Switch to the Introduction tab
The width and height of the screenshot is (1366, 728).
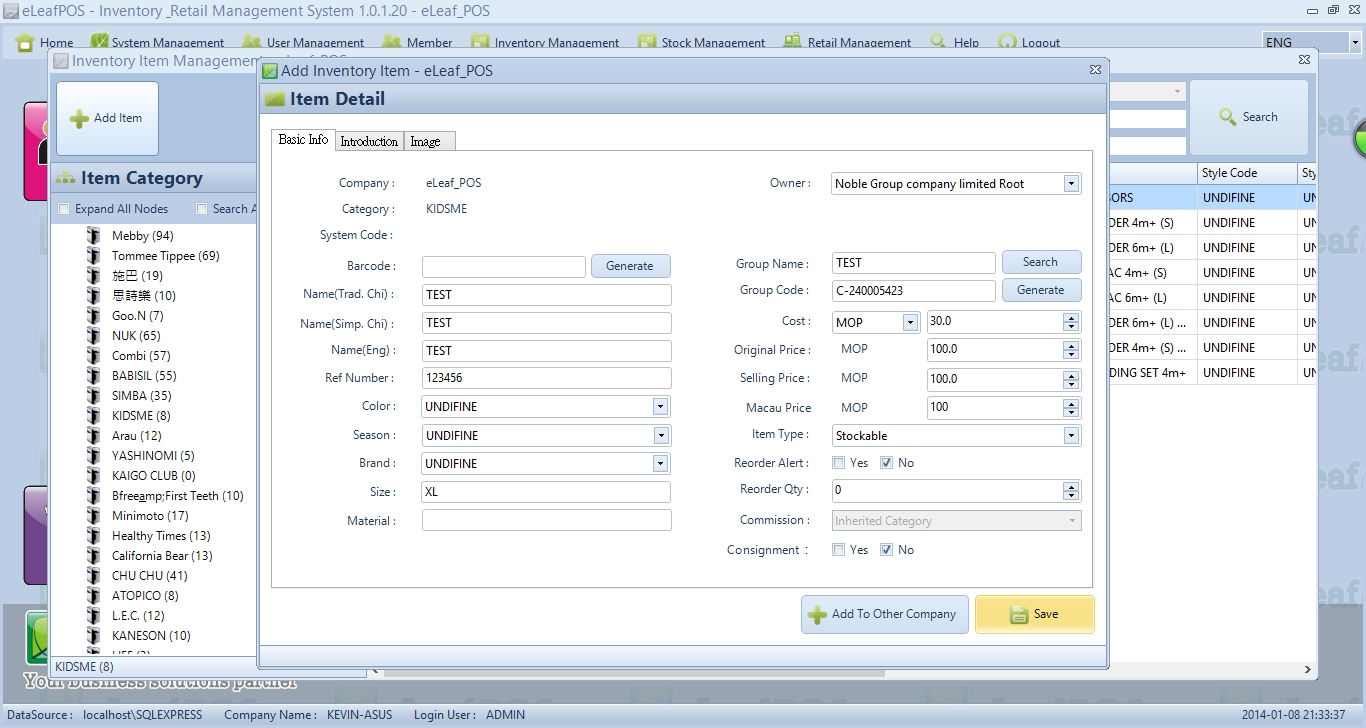click(369, 141)
